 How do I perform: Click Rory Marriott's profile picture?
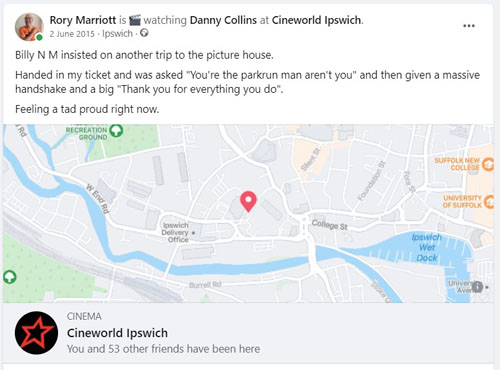(29, 27)
